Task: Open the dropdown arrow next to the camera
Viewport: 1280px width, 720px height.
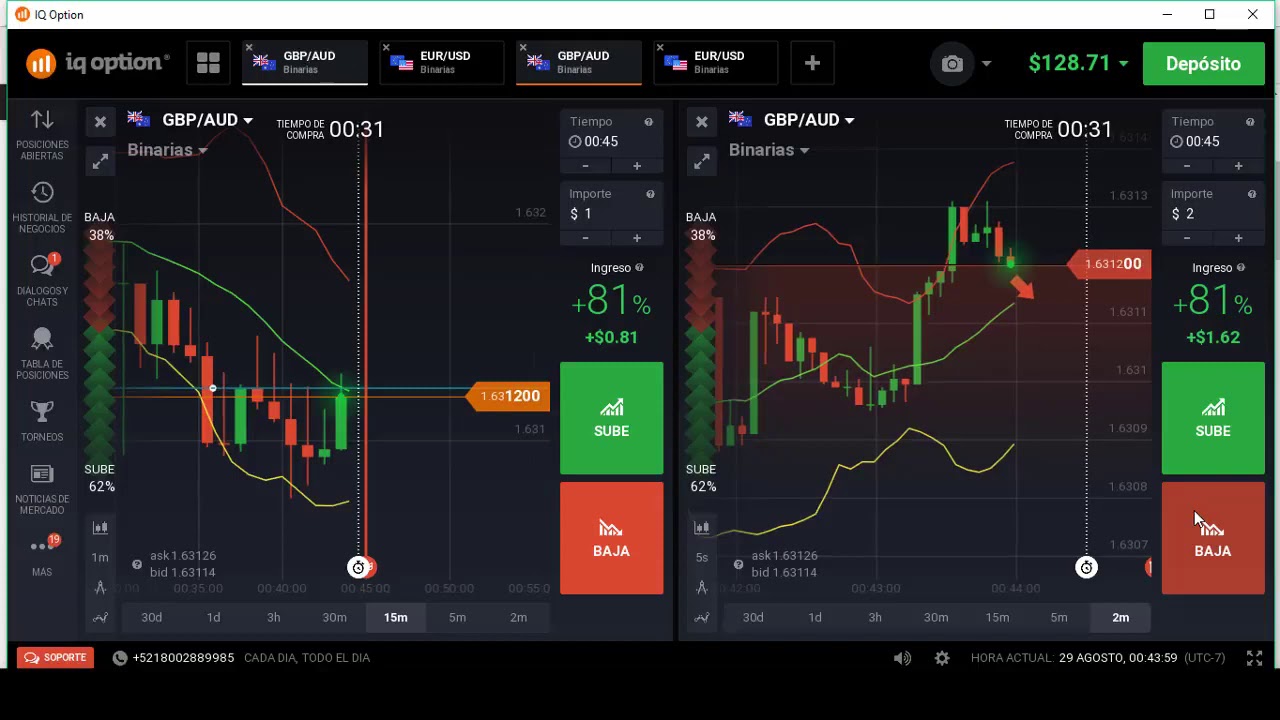Action: point(986,63)
